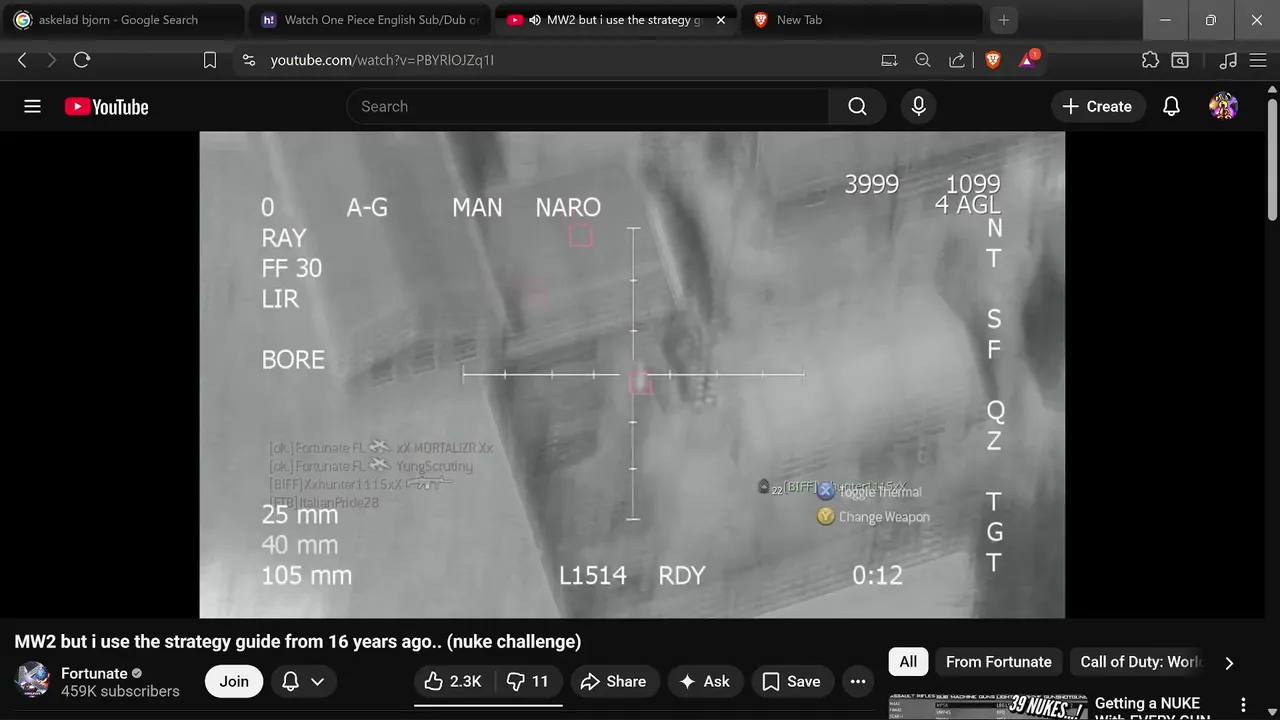Open a new browser tab
Viewport: 1280px width, 720px height.
pos(1004,20)
